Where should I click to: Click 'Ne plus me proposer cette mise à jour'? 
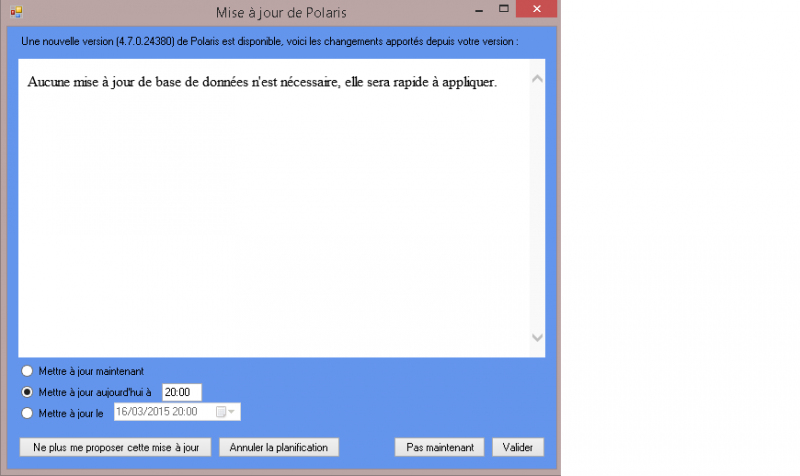click(115, 447)
